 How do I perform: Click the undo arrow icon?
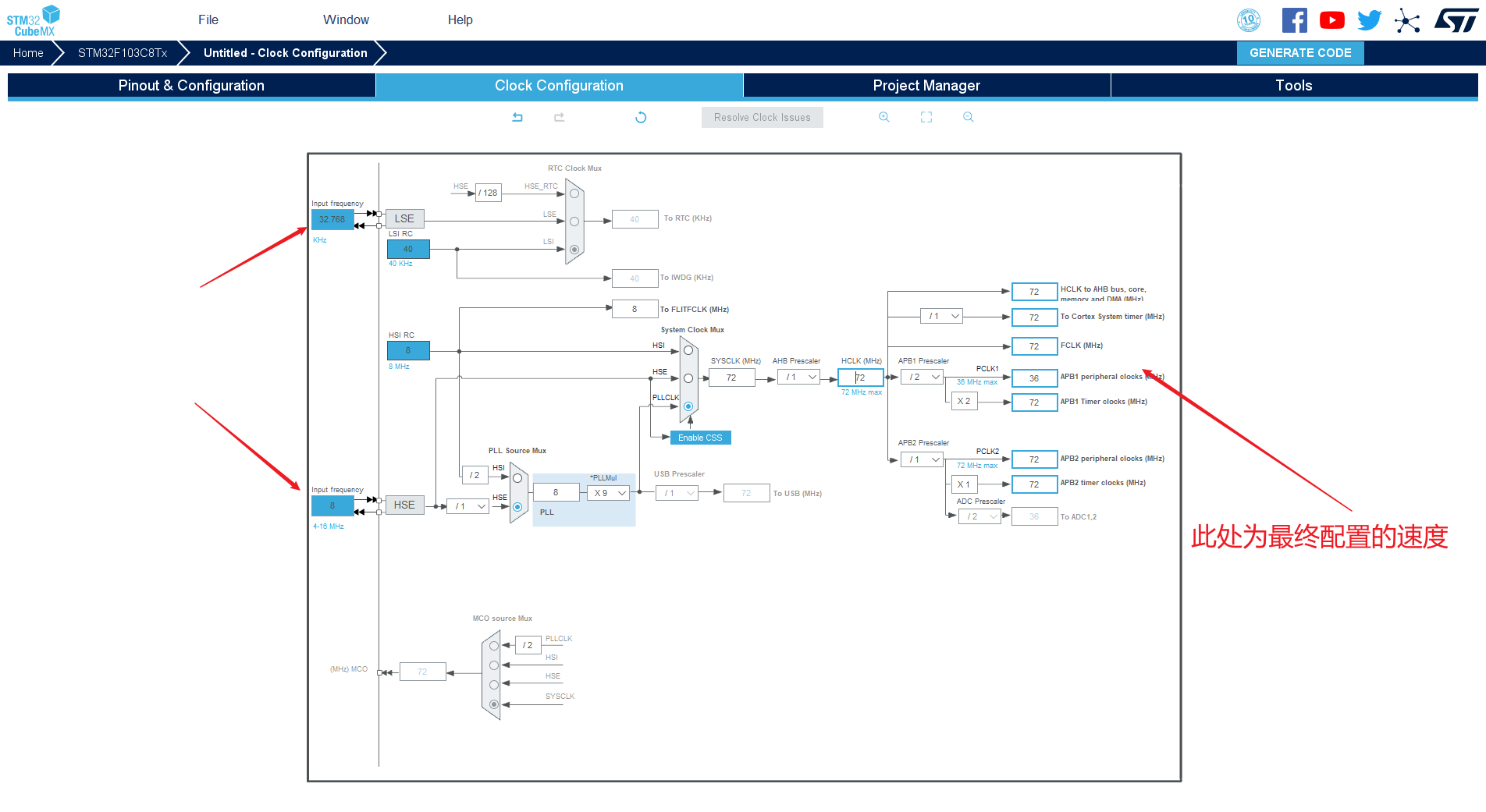point(517,117)
